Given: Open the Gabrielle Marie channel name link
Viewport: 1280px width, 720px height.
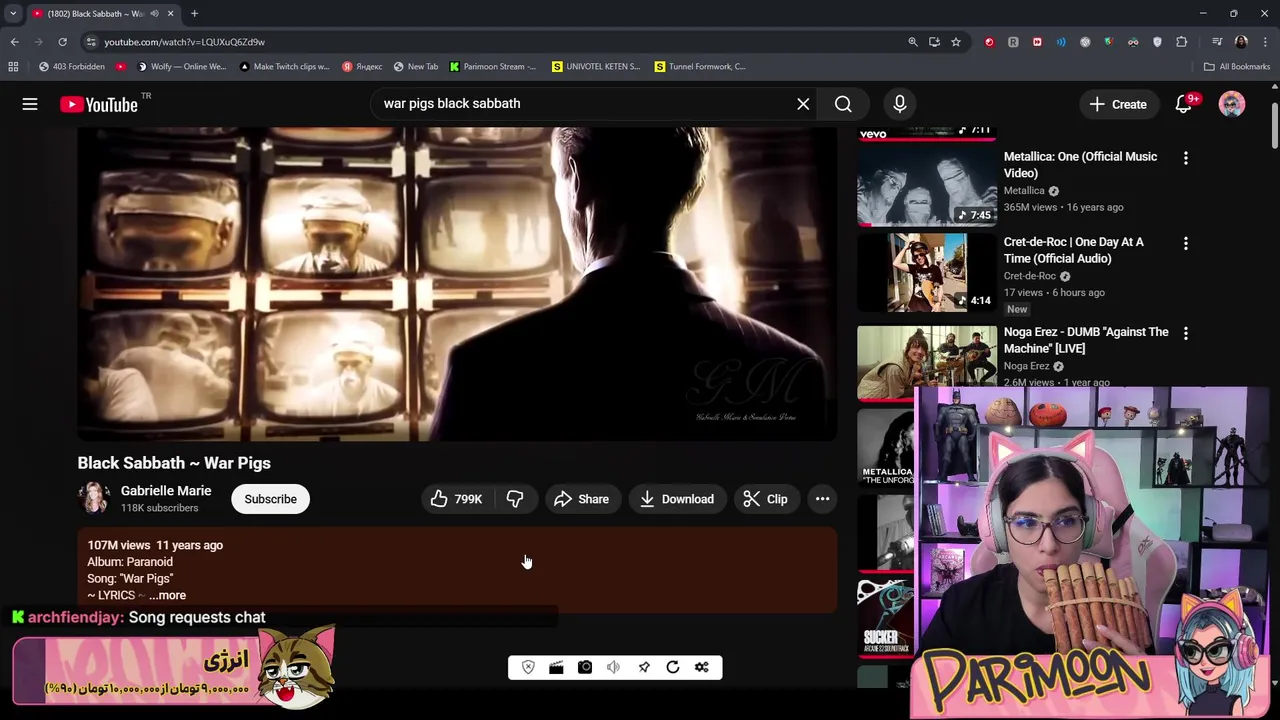Looking at the screenshot, I should pyautogui.click(x=166, y=491).
